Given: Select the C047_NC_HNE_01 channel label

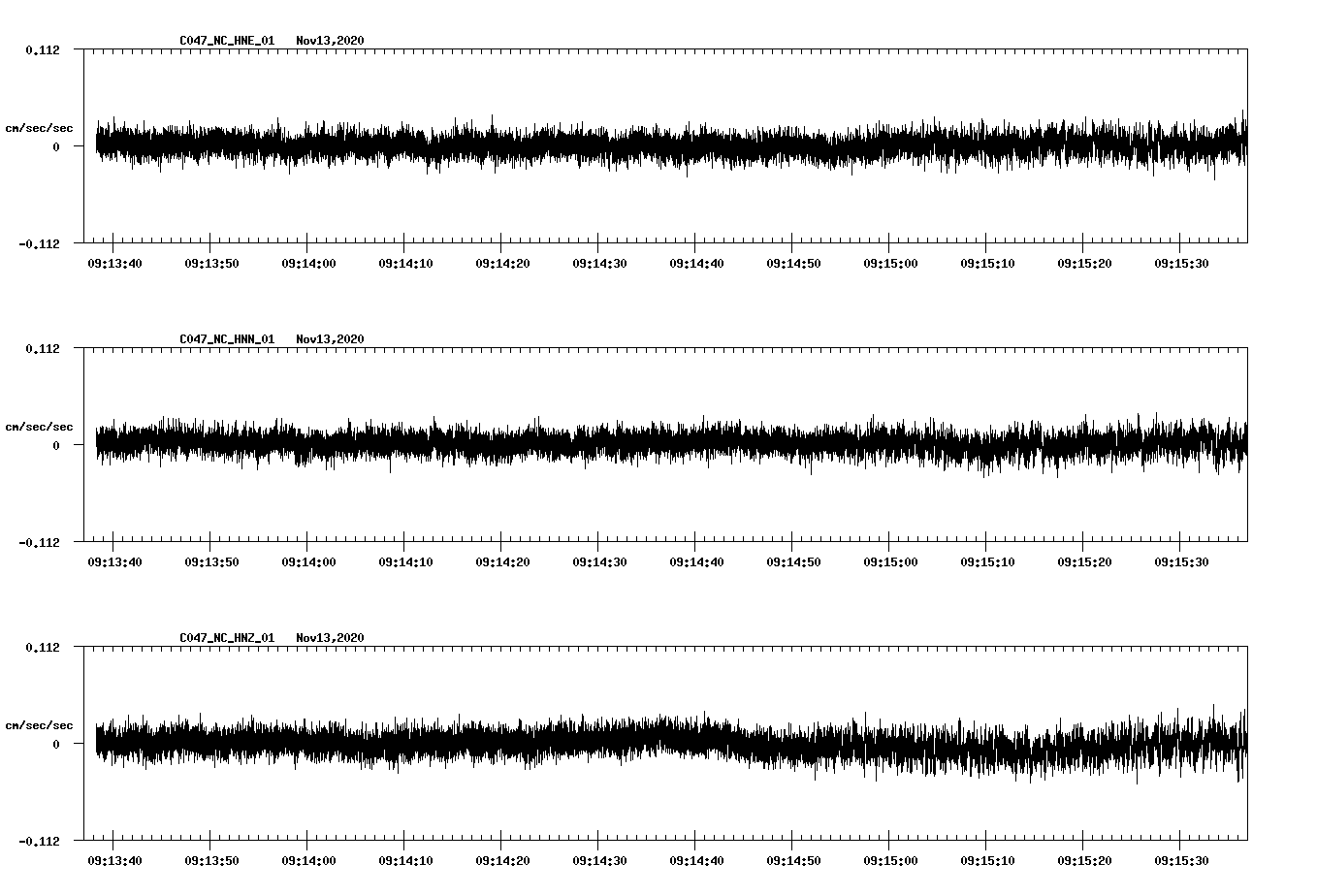Looking at the screenshot, I should [x=225, y=42].
